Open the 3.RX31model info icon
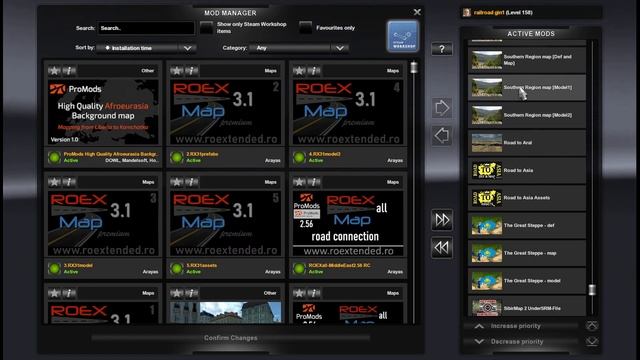 click(x=69, y=182)
